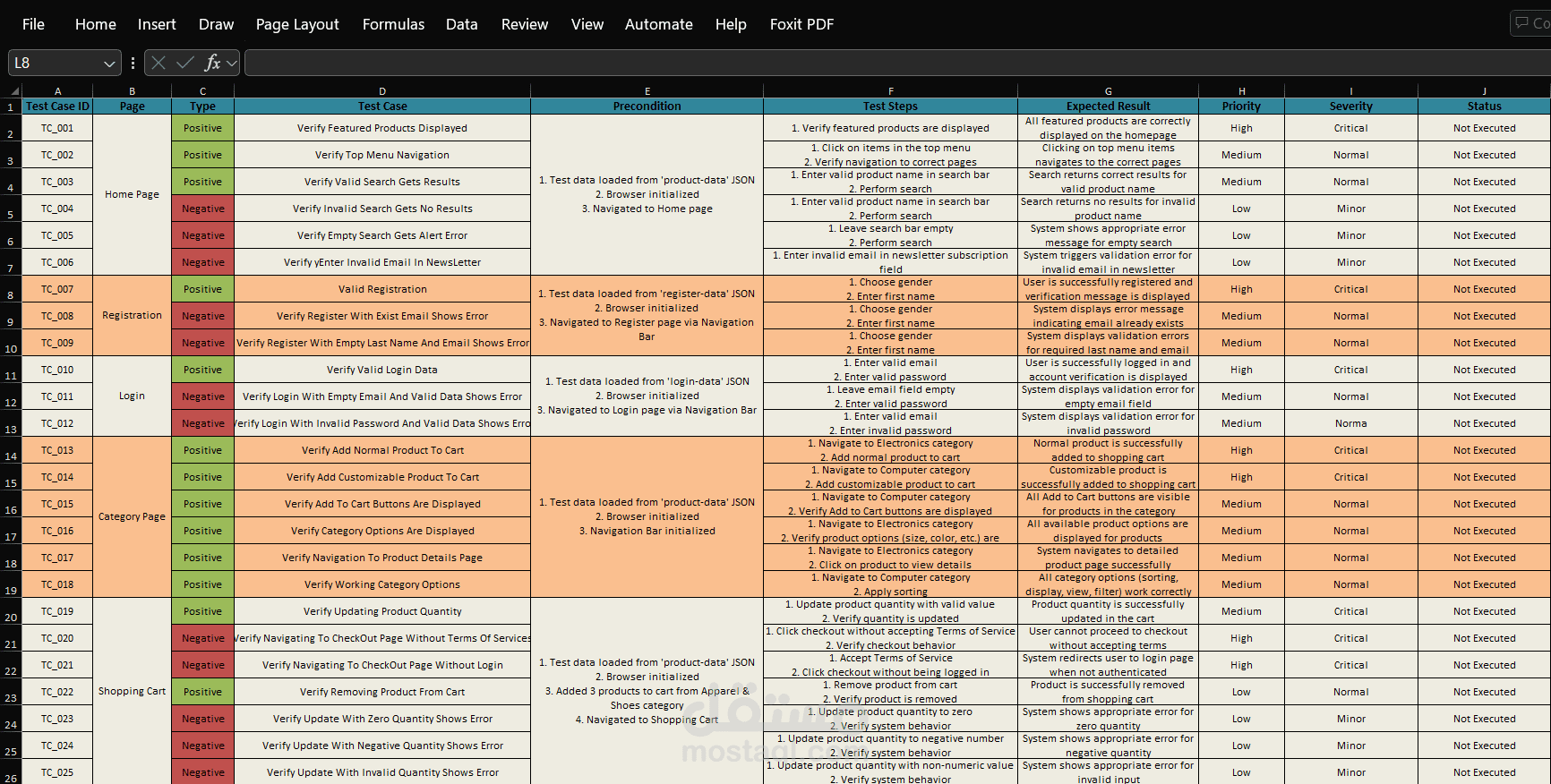Viewport: 1551px width, 784px height.
Task: Click the formula bar options dots
Action: click(x=133, y=63)
